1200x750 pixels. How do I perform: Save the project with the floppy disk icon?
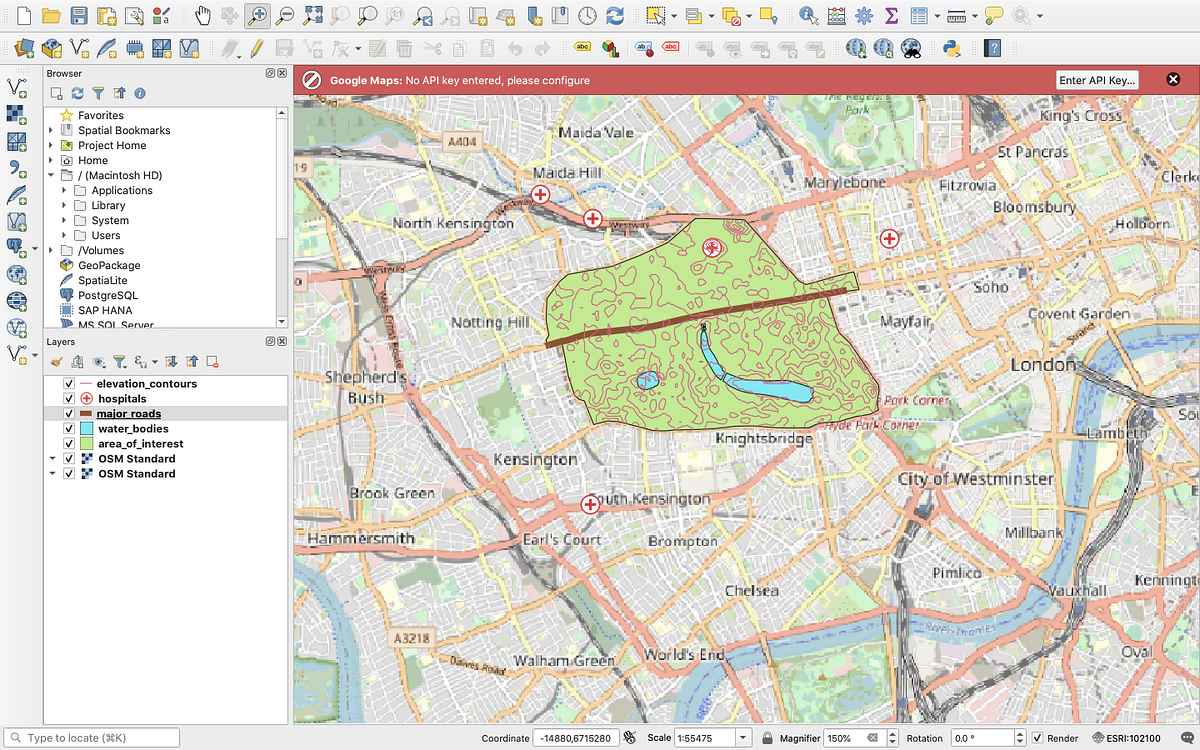[x=80, y=16]
